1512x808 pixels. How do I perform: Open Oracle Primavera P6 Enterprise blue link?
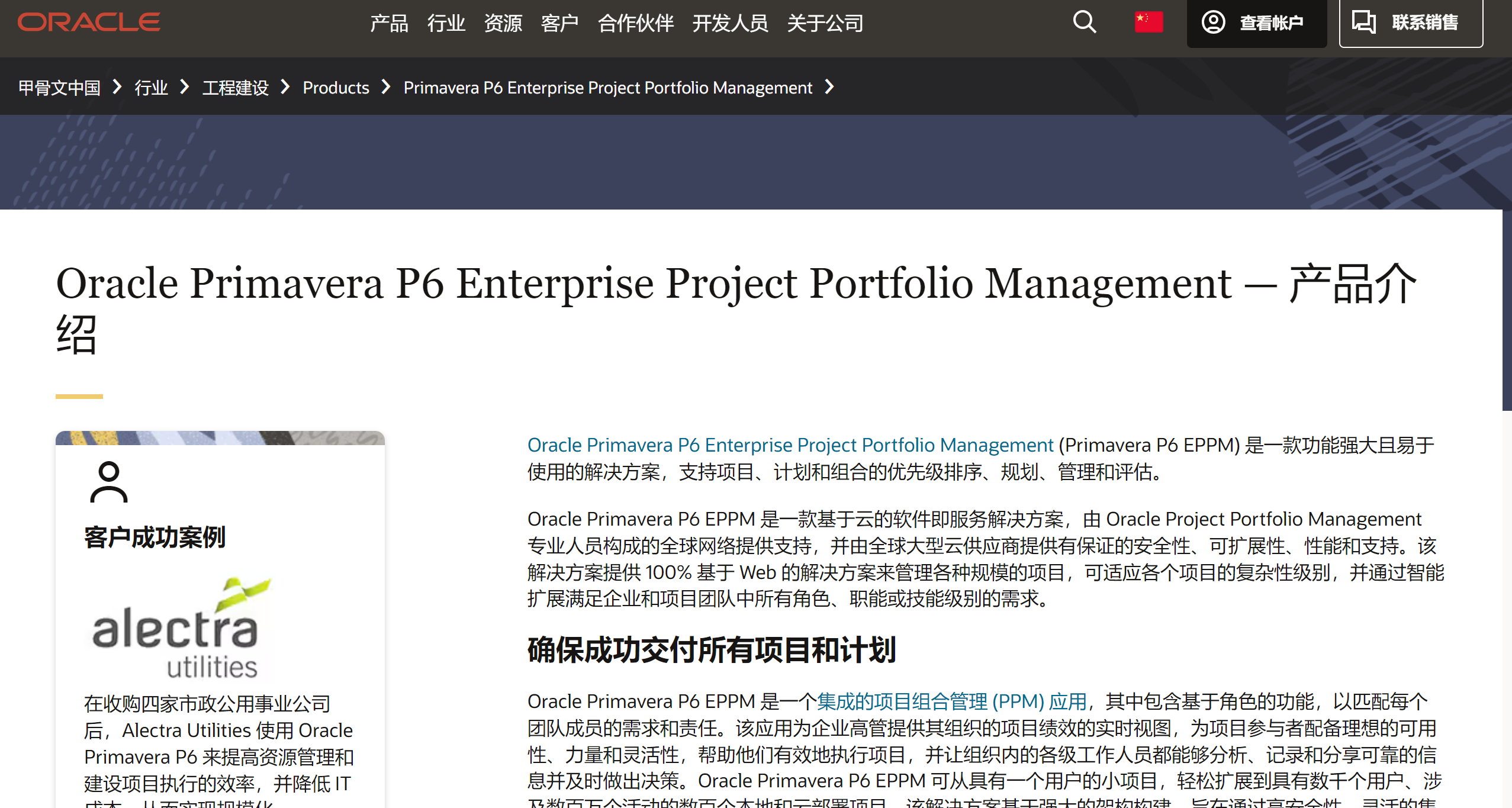[790, 445]
